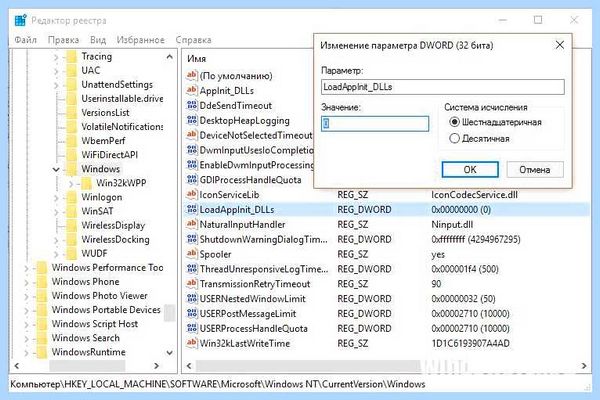Click the string icon beside Spooler

pyautogui.click(x=191, y=254)
